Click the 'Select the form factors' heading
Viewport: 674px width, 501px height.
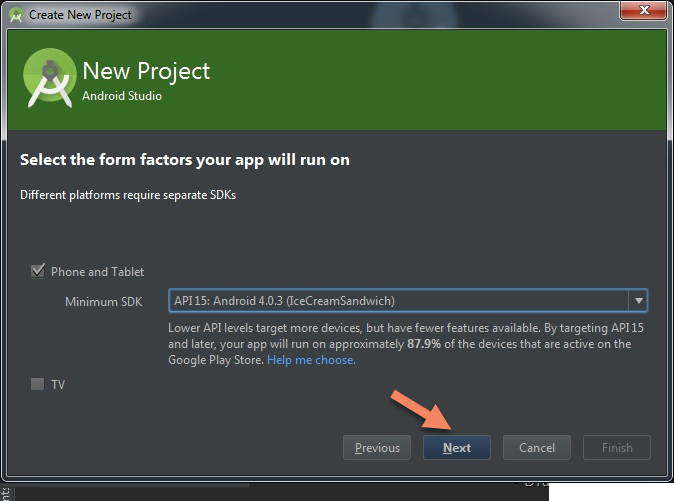185,160
